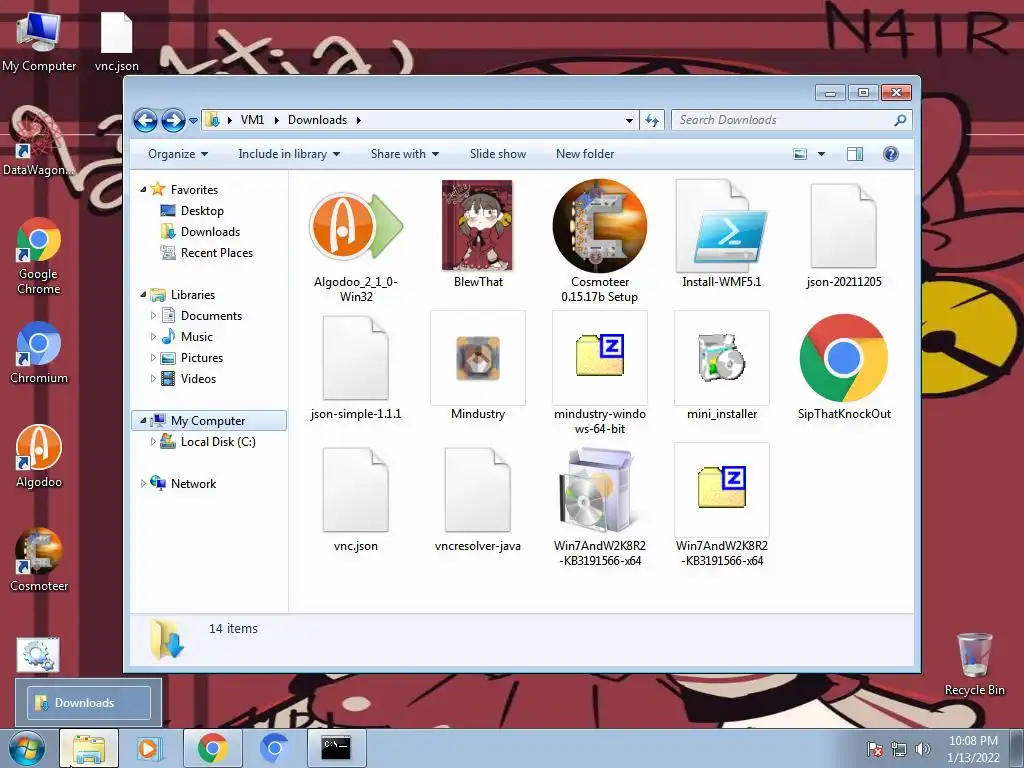Expand the Pictures library

click(x=153, y=358)
